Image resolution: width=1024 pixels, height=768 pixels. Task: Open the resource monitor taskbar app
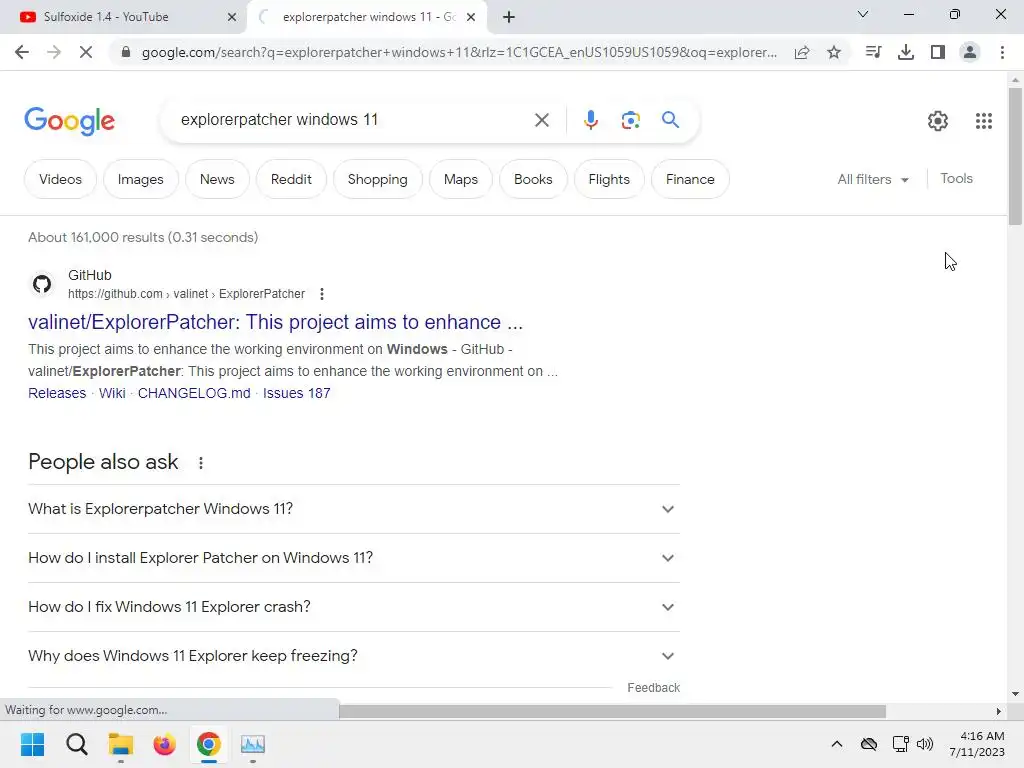pos(253,744)
